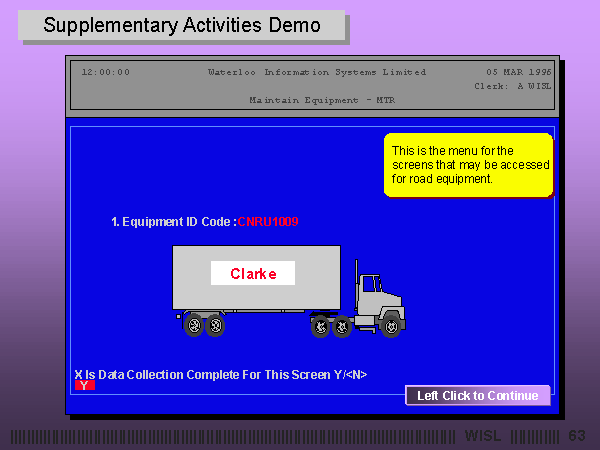Image resolution: width=600 pixels, height=450 pixels.
Task: Click the WISL footer label
Action: click(x=483, y=435)
